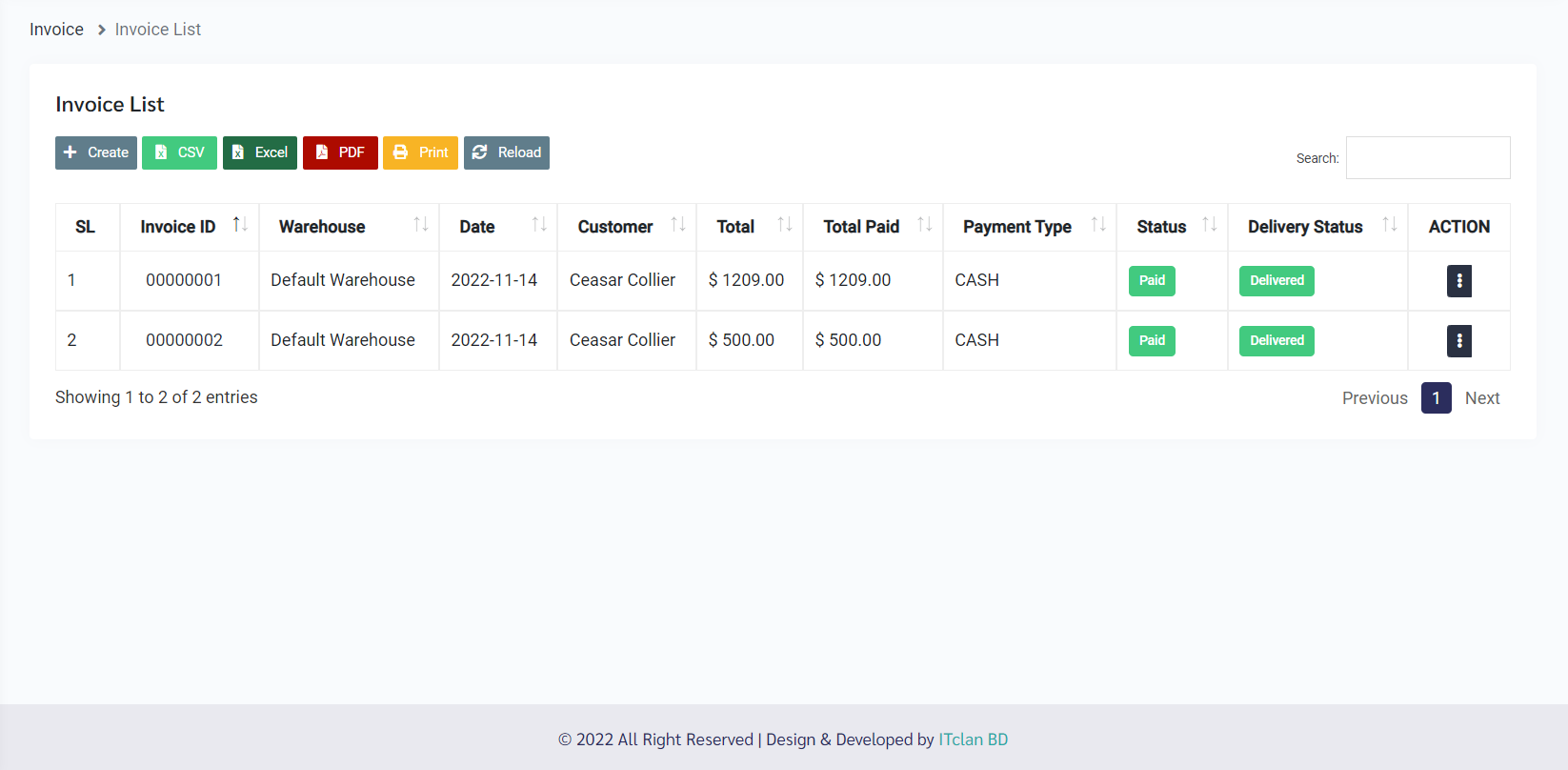Open action menu for invoice 00000002
The height and width of the screenshot is (770, 1568).
coord(1458,341)
